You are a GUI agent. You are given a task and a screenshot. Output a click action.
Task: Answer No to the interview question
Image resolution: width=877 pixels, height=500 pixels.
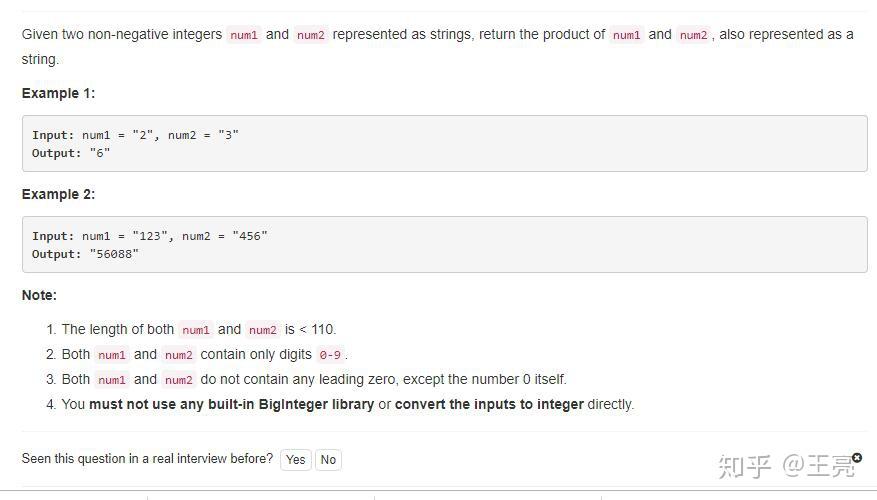click(x=328, y=460)
